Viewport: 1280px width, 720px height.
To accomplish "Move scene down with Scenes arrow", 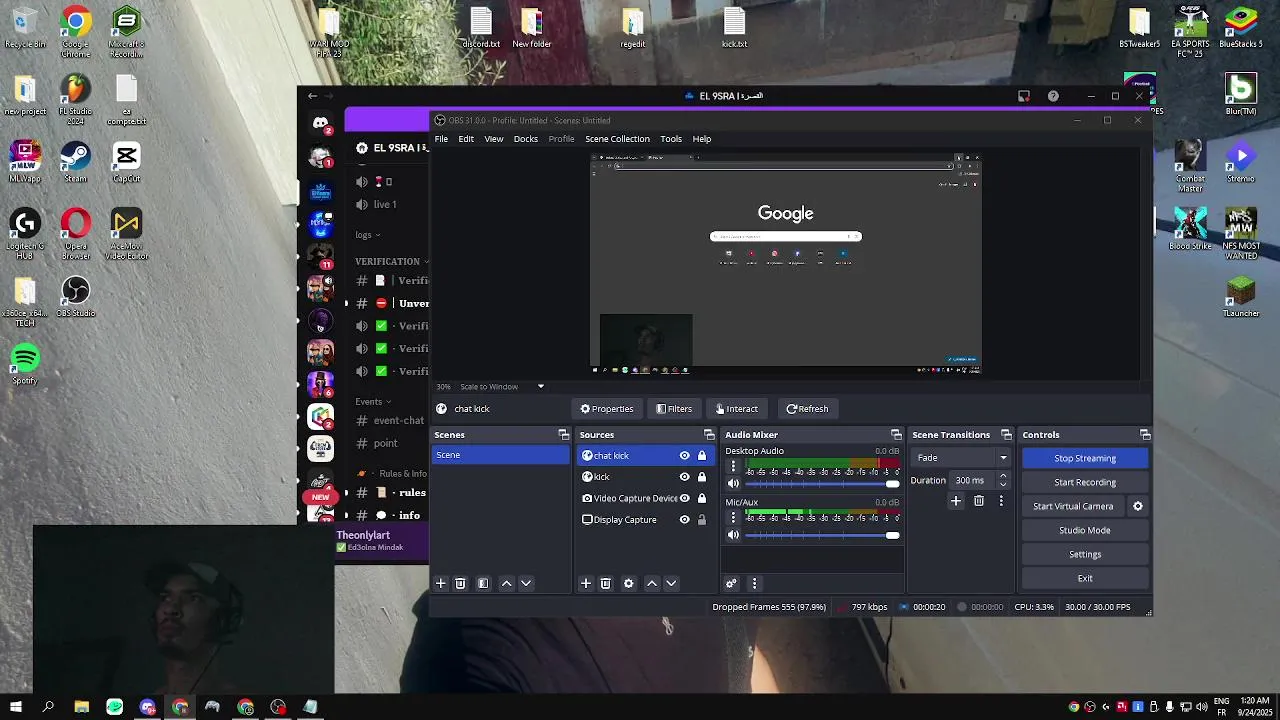I will coord(526,583).
